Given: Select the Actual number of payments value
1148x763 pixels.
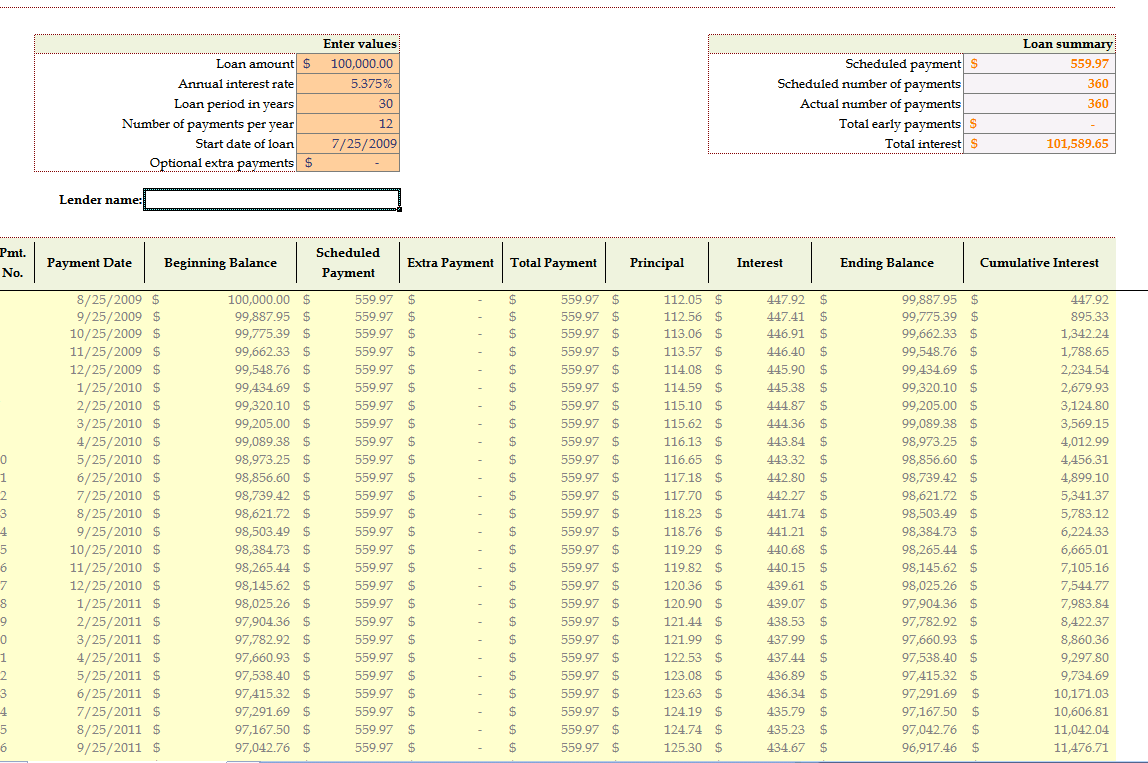Looking at the screenshot, I should (x=1040, y=103).
